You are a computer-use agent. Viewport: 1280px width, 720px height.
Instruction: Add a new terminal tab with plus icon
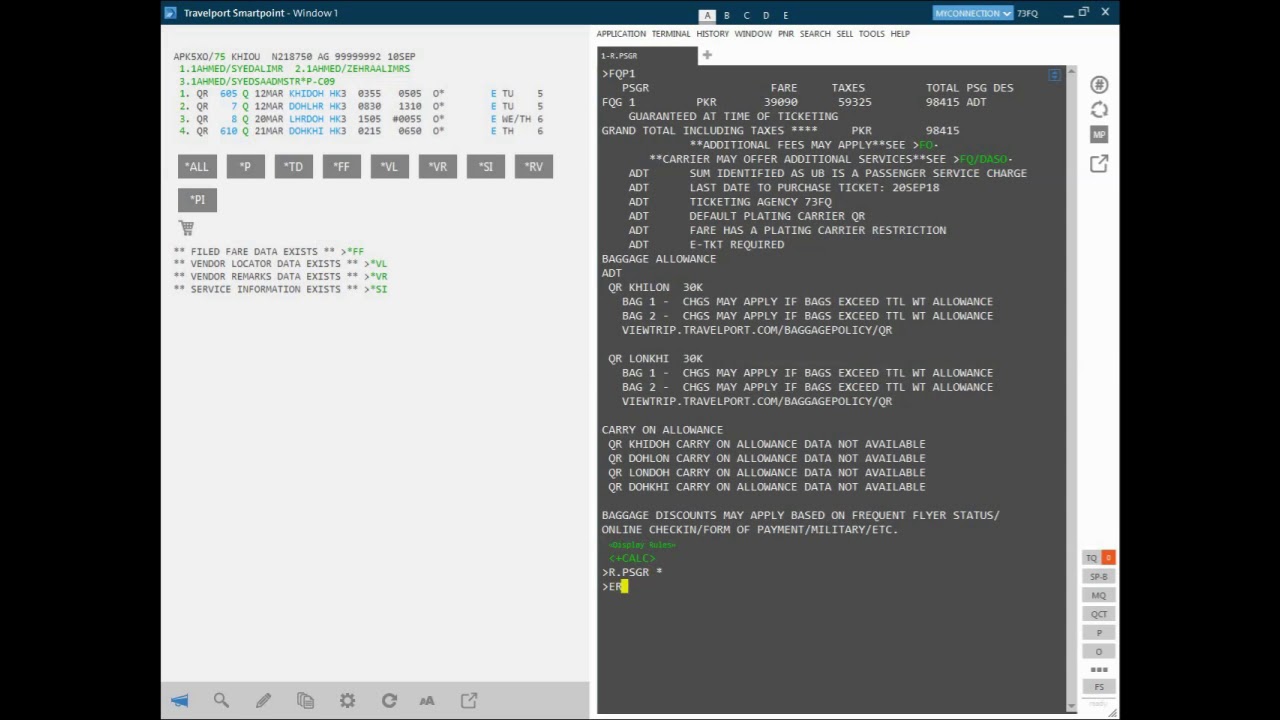click(707, 56)
